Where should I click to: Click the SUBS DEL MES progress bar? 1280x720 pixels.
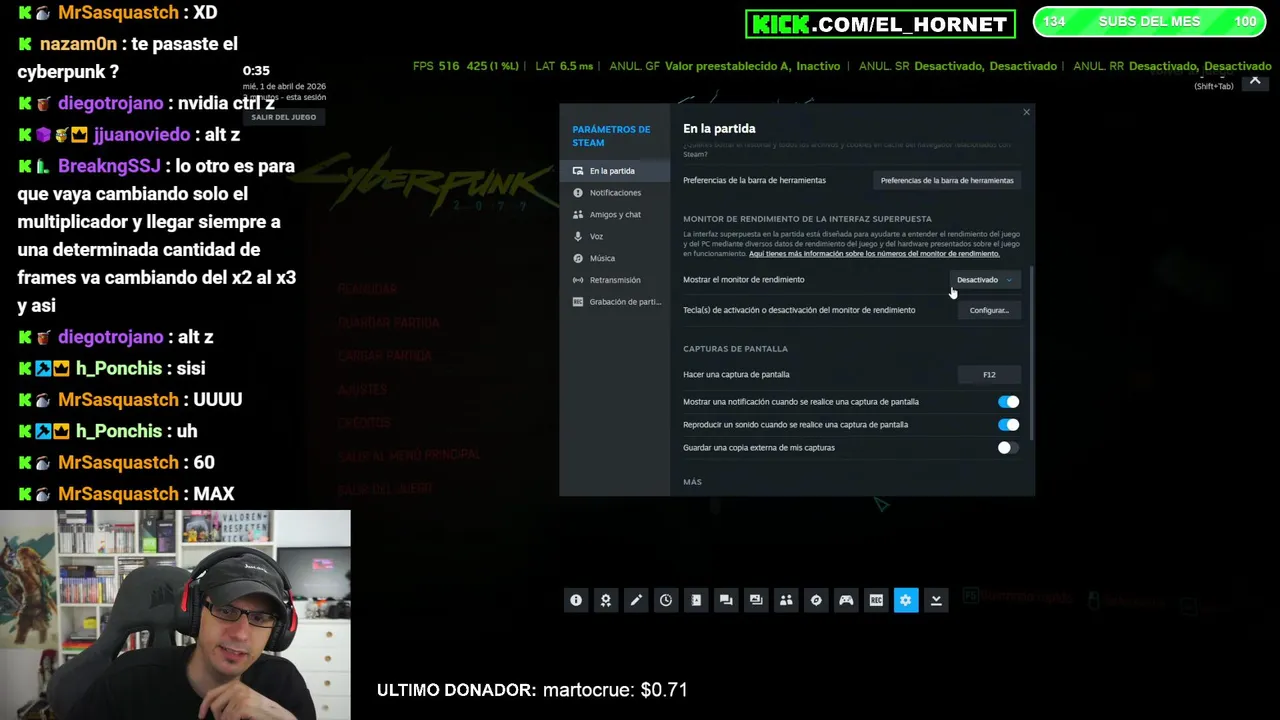(1150, 22)
